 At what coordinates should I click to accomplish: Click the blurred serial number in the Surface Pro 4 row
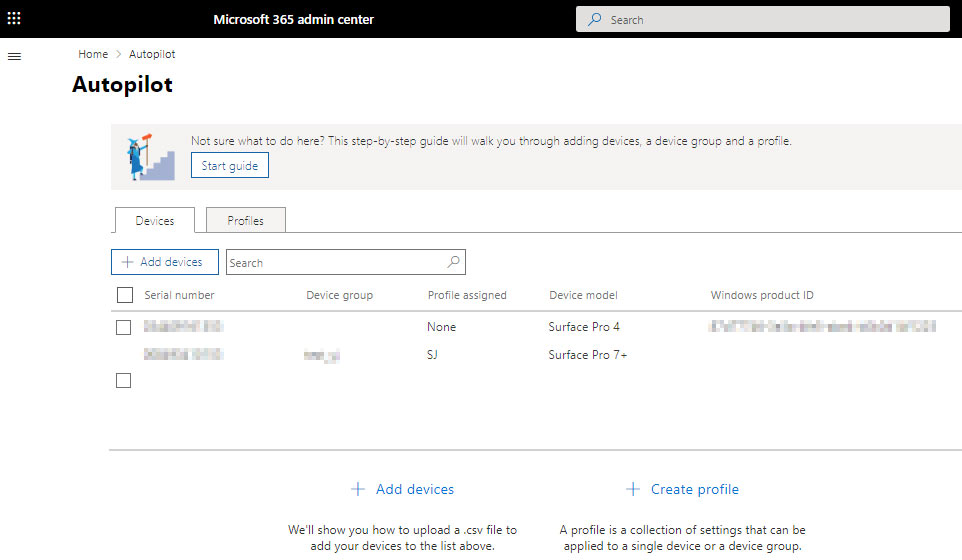pos(183,326)
